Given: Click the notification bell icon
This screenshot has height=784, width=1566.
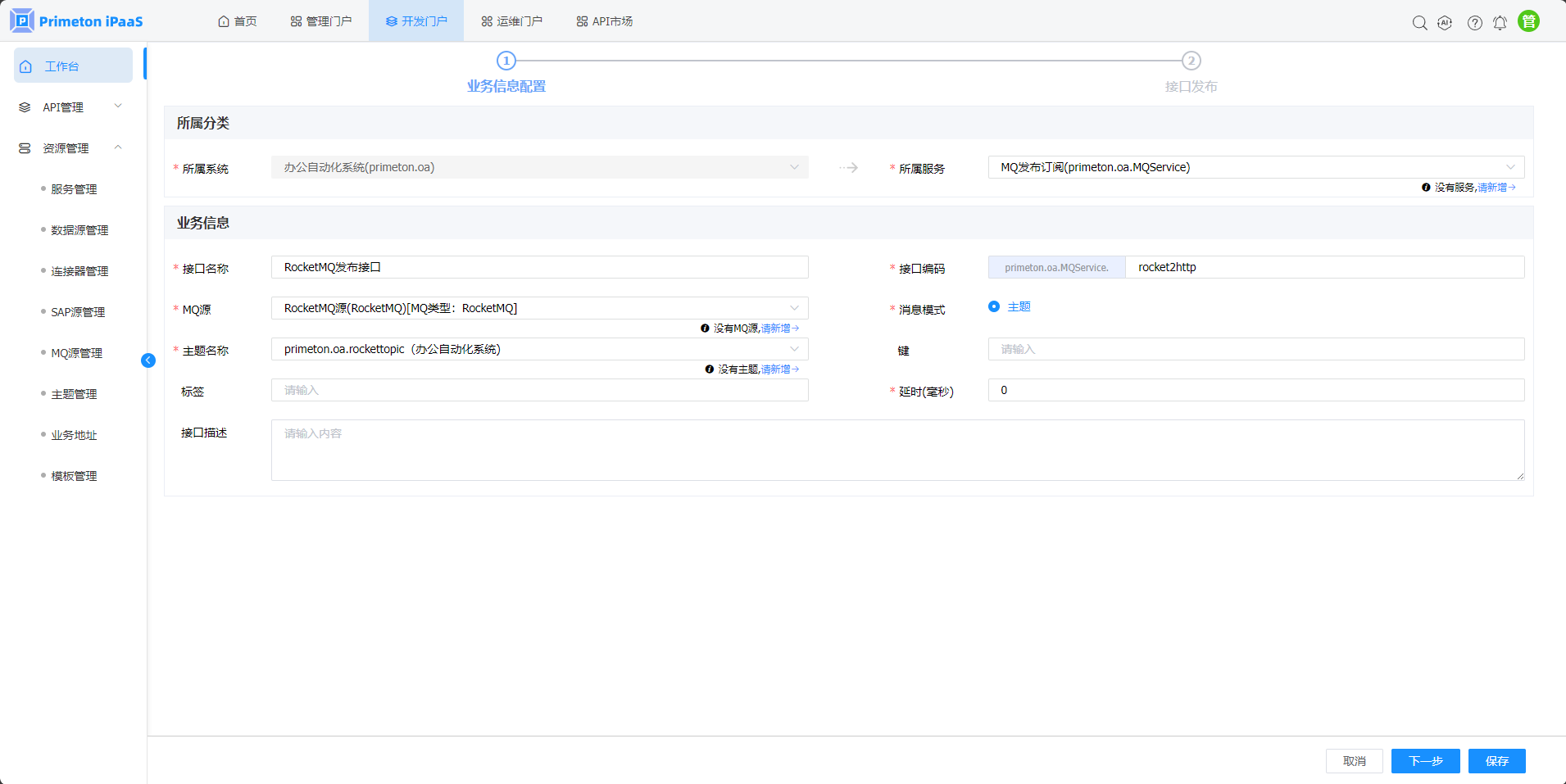Looking at the screenshot, I should click(1500, 23).
